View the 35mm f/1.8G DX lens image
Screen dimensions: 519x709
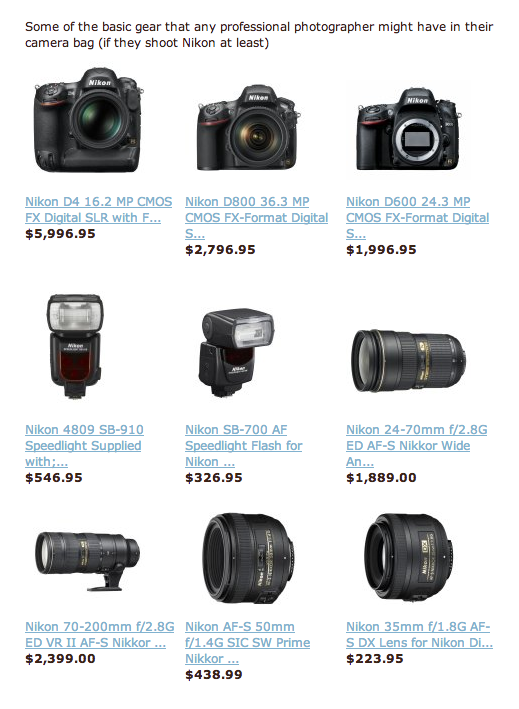pos(409,558)
